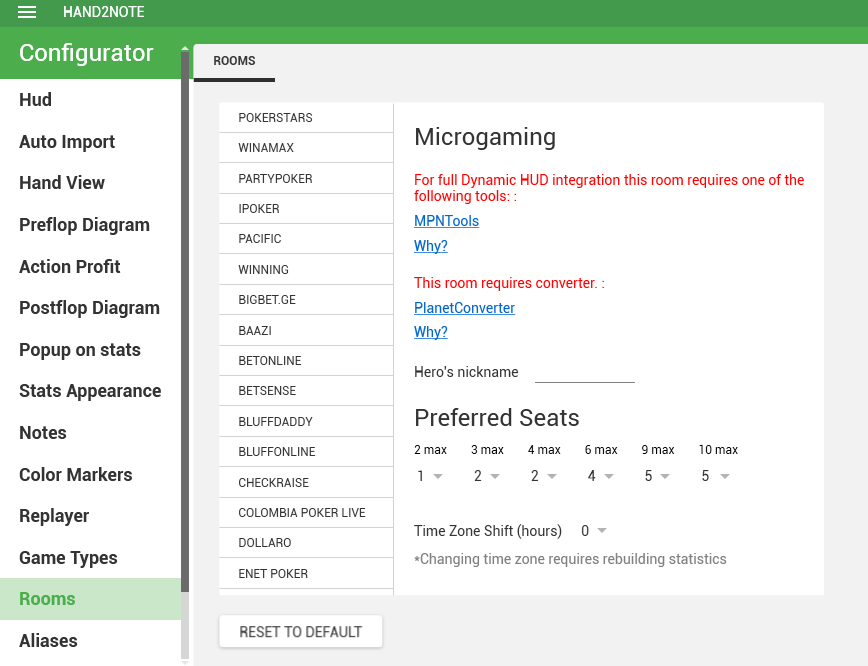Choose WINAMAX room
The image size is (868, 666).
click(x=306, y=148)
